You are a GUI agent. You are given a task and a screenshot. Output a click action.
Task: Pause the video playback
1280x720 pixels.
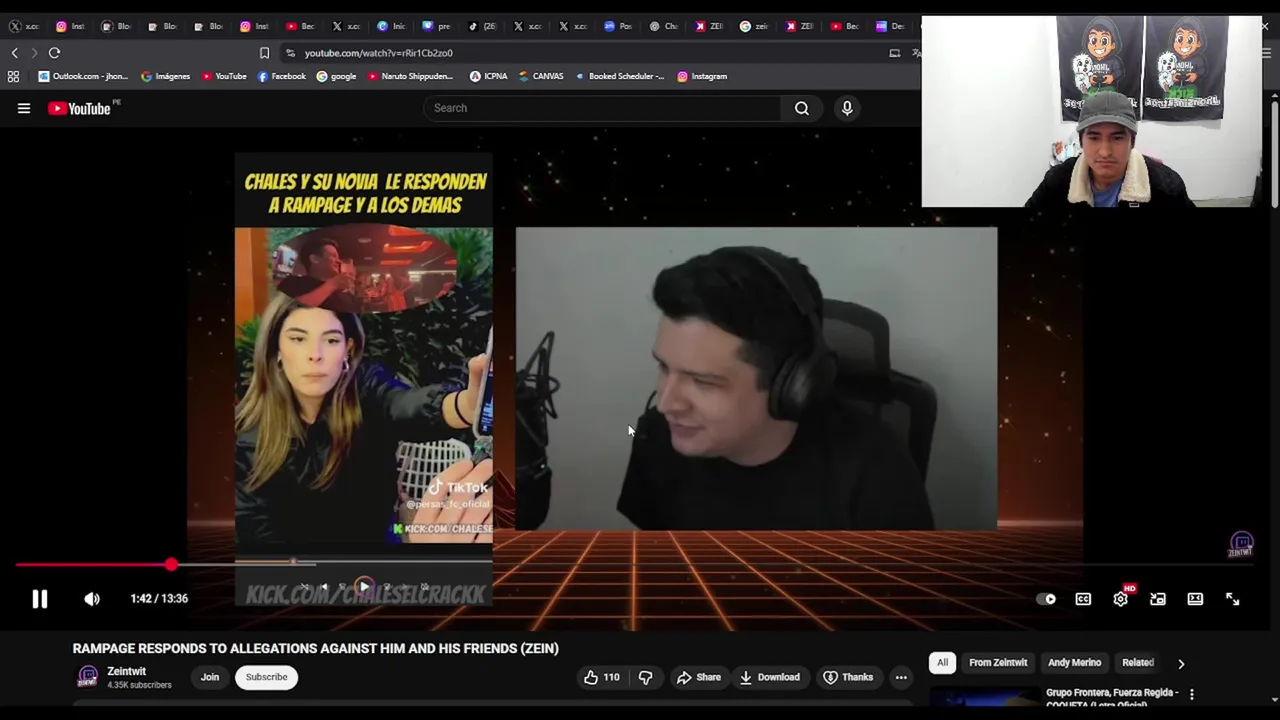[x=39, y=598]
